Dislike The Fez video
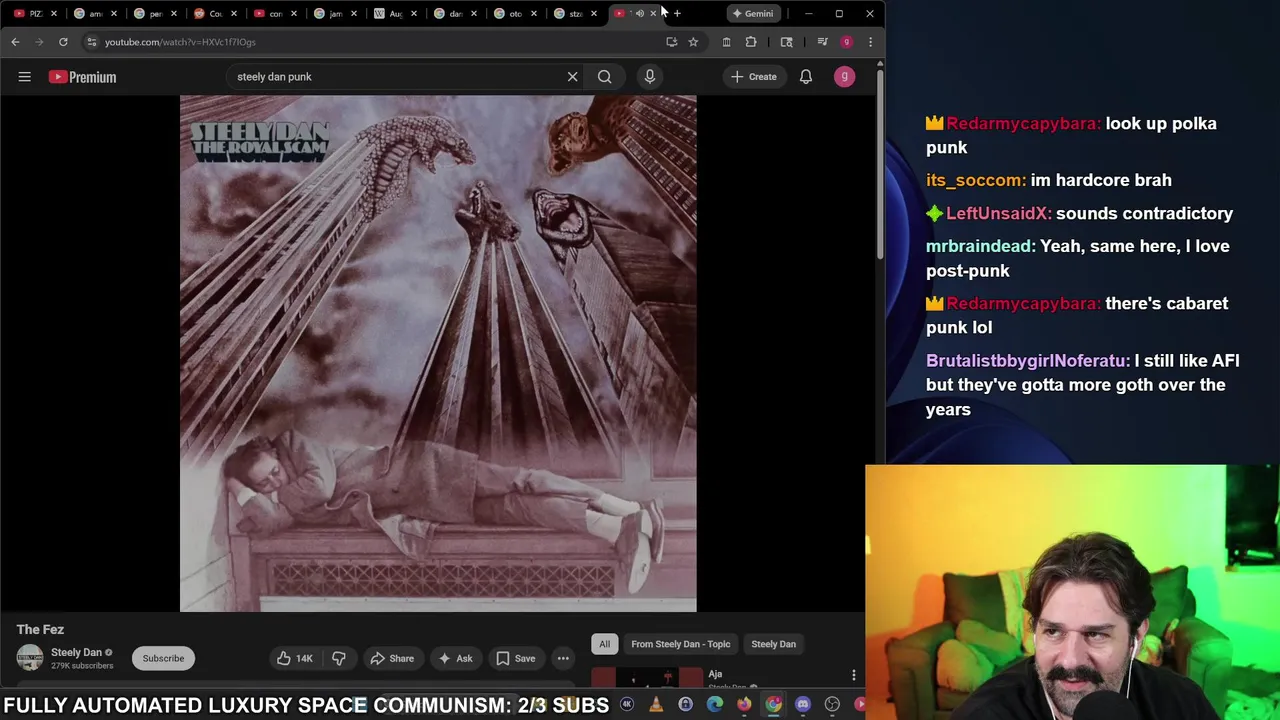The height and width of the screenshot is (720, 1280). point(339,658)
